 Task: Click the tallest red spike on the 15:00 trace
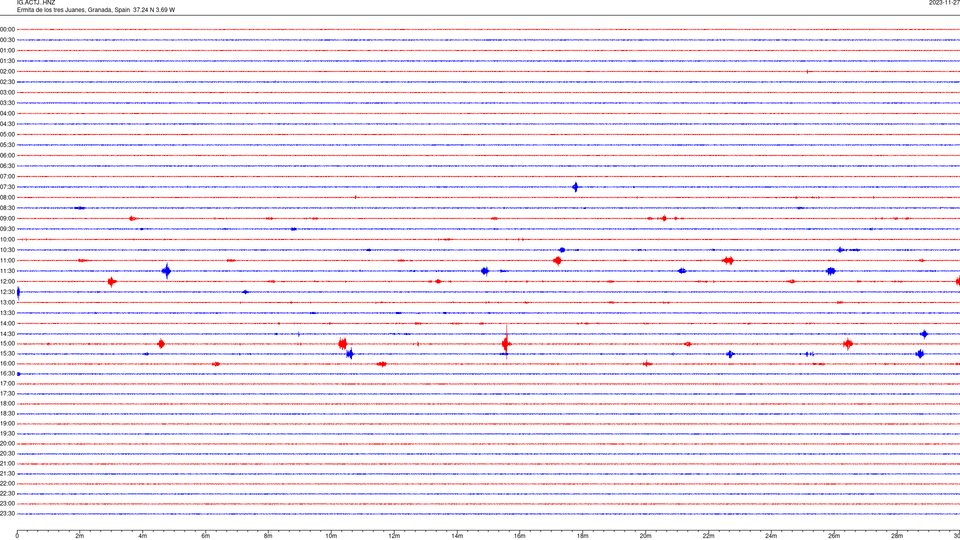(x=506, y=343)
